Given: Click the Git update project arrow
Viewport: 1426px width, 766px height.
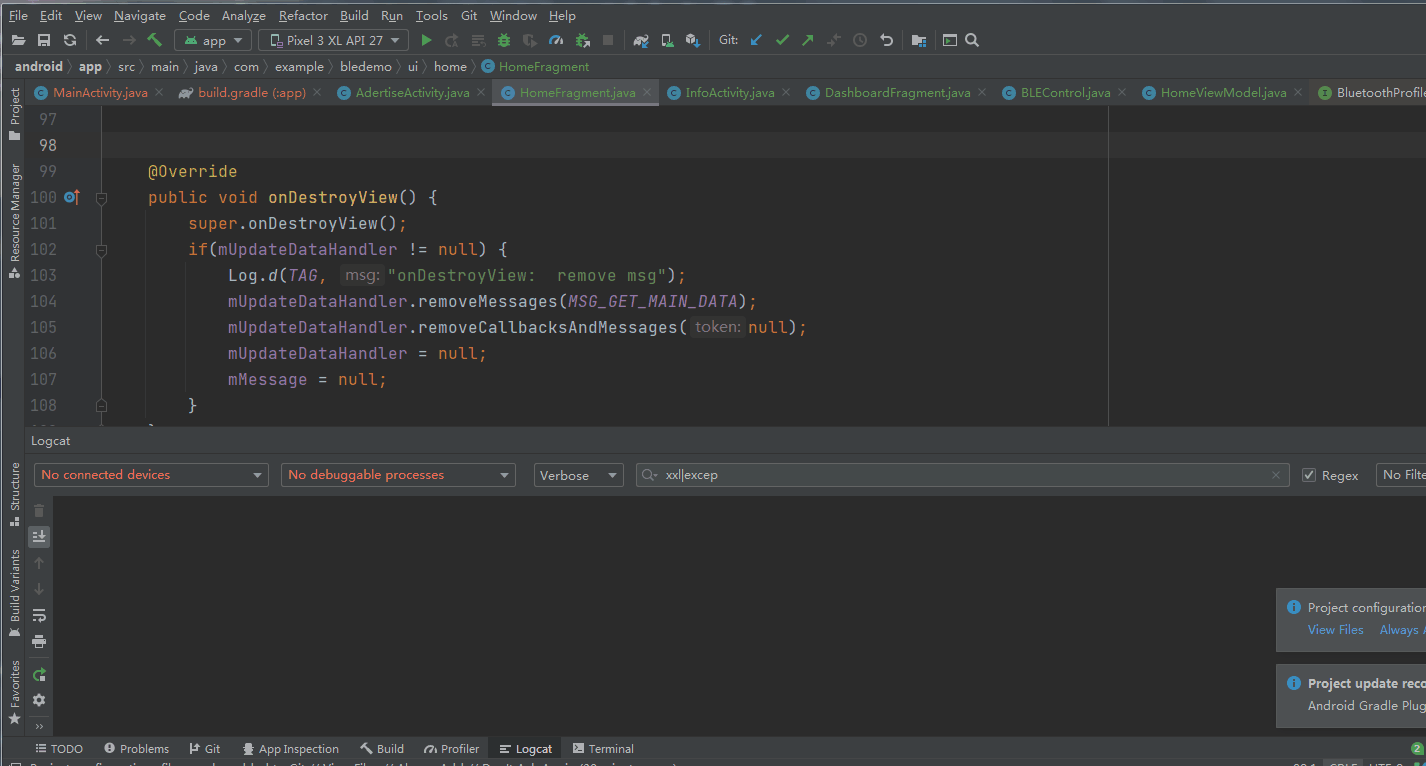Looking at the screenshot, I should (756, 40).
